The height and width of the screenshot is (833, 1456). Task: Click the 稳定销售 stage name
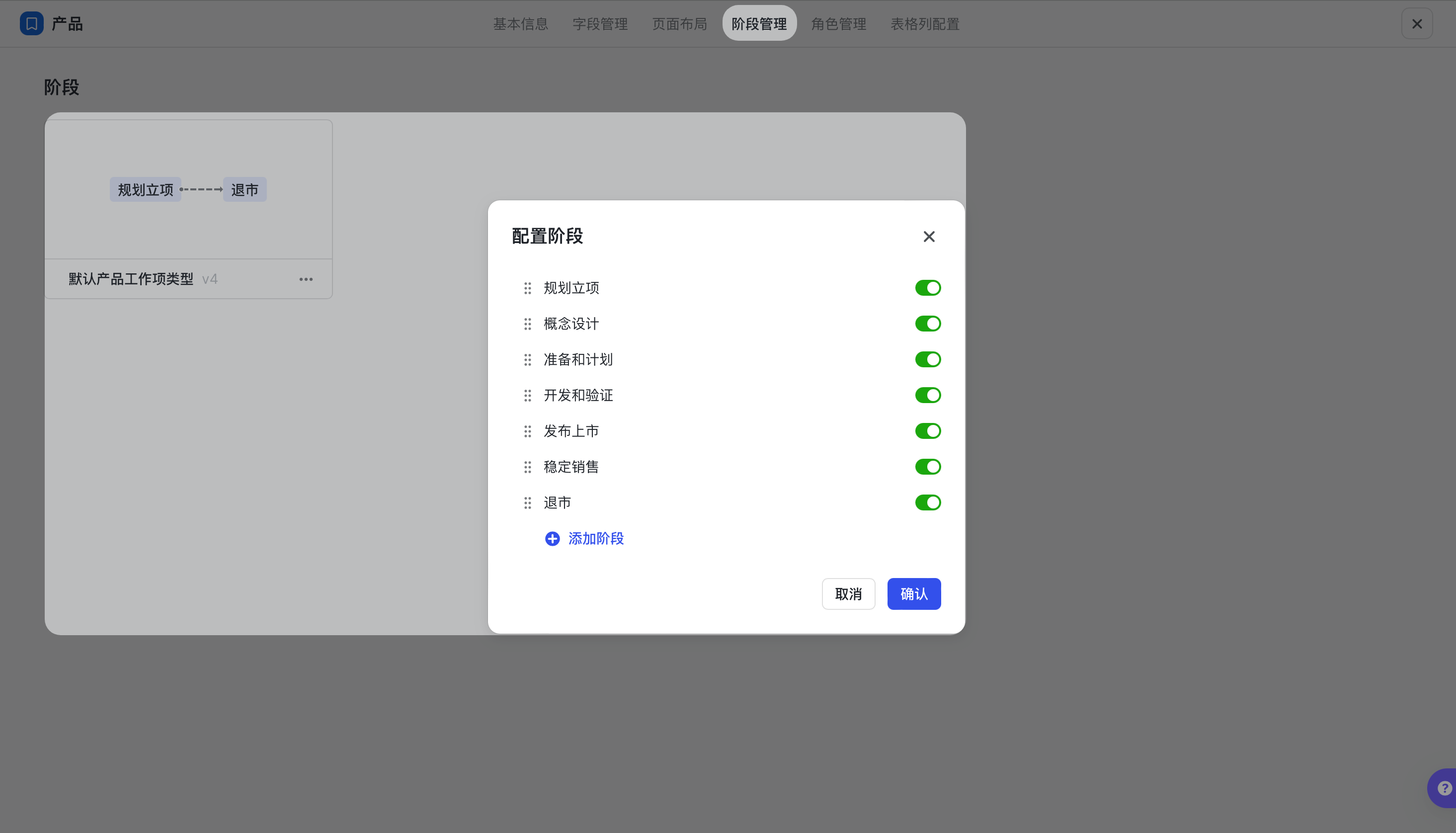pyautogui.click(x=571, y=466)
